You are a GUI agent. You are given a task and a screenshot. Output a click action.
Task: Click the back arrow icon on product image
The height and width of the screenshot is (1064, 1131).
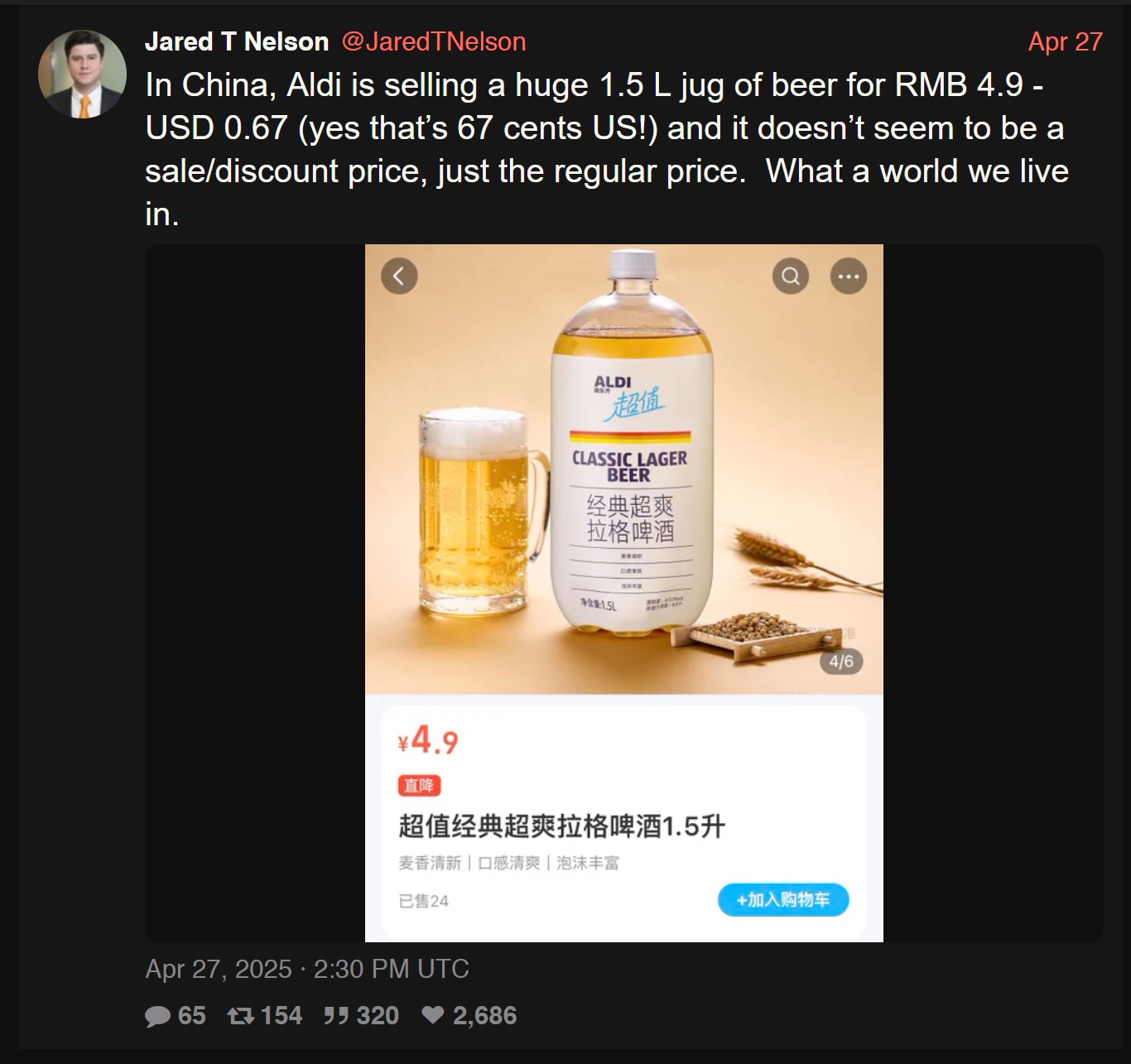click(x=399, y=276)
